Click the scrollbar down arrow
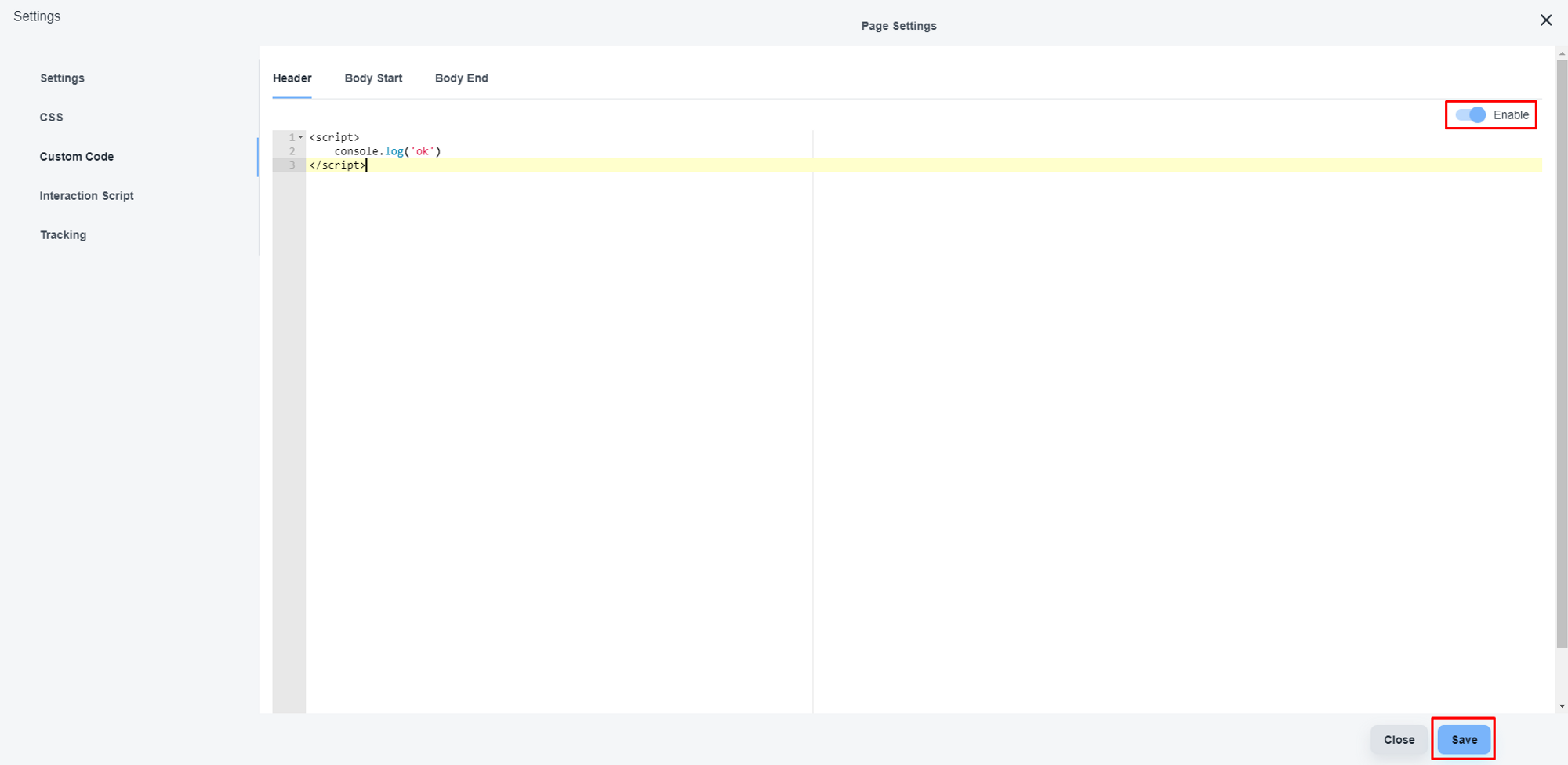The width and height of the screenshot is (1568, 765). tap(1562, 706)
